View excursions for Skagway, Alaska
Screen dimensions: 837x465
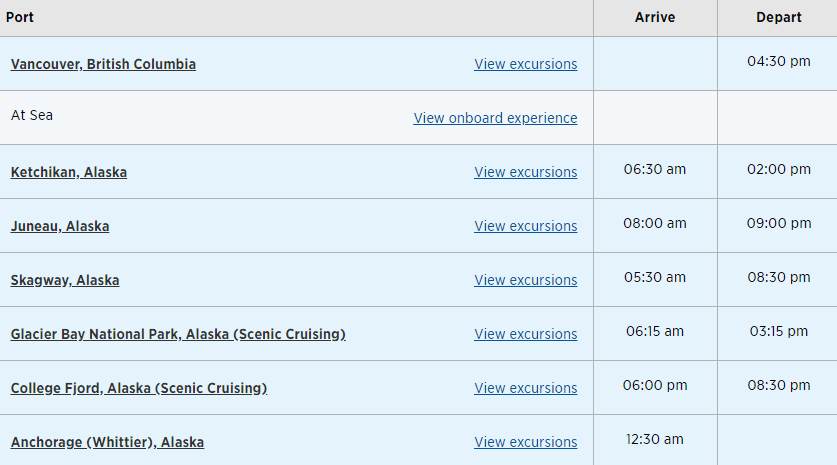526,280
